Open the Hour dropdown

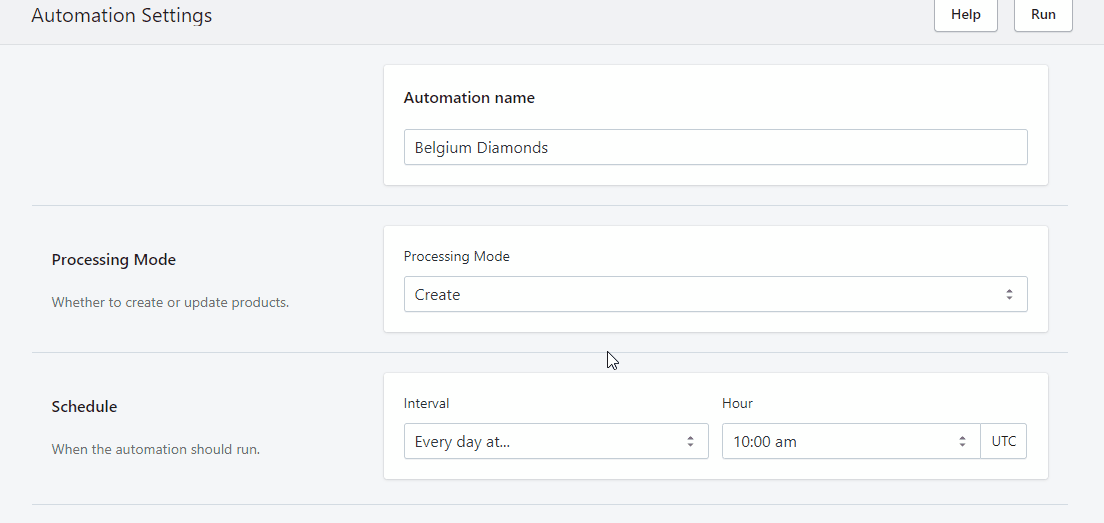tap(851, 441)
